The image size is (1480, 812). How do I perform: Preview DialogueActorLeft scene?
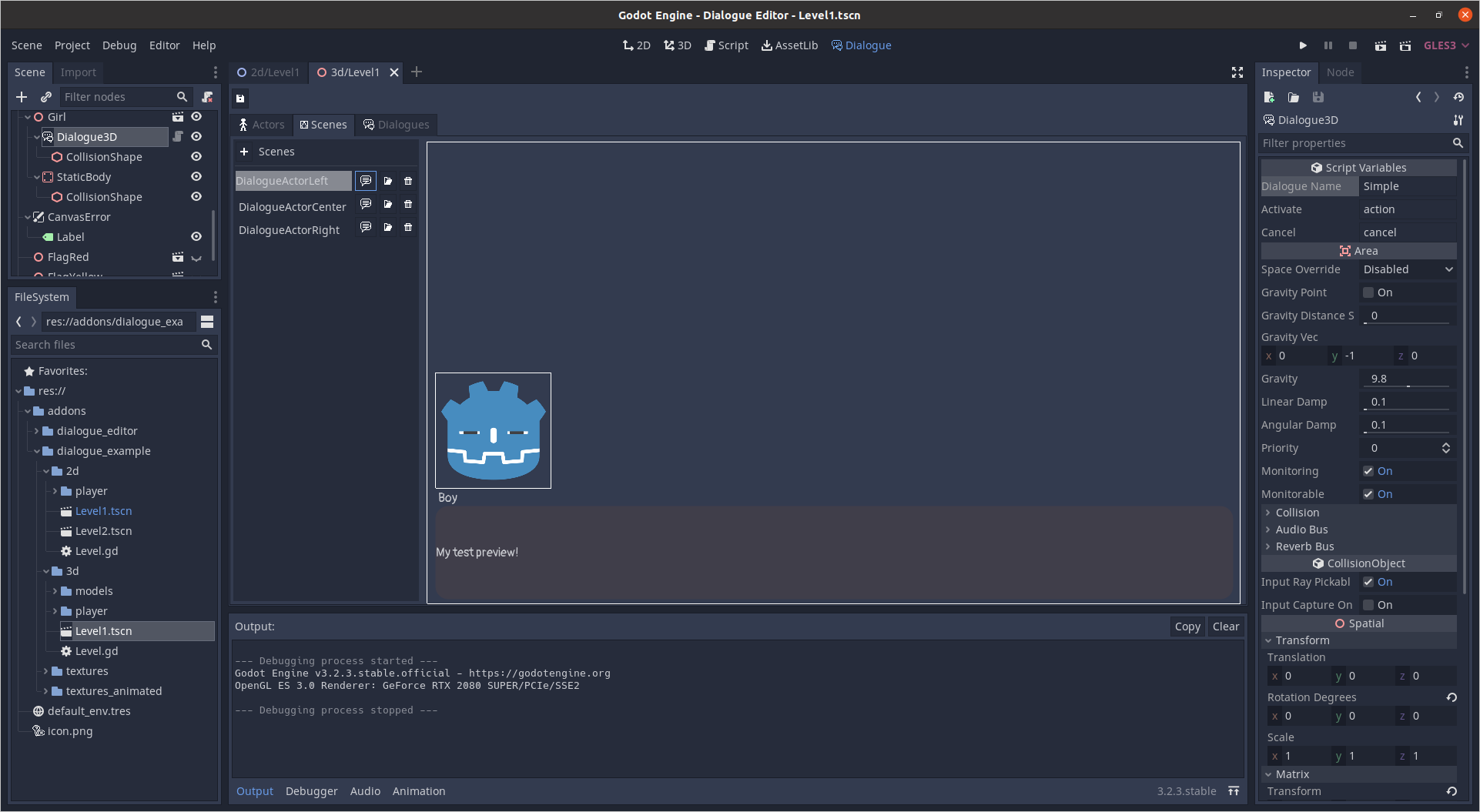pyautogui.click(x=366, y=181)
